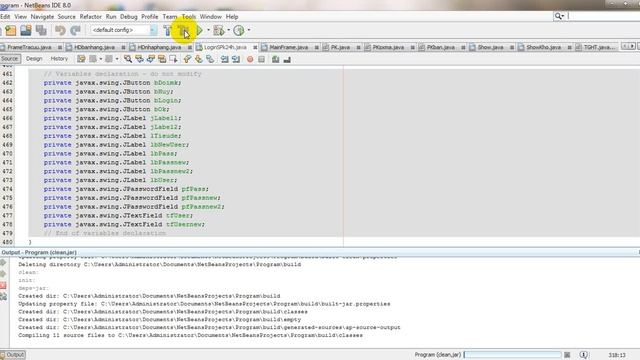
Task: Toggle Rectangular Selection mode
Action: [x=173, y=59]
